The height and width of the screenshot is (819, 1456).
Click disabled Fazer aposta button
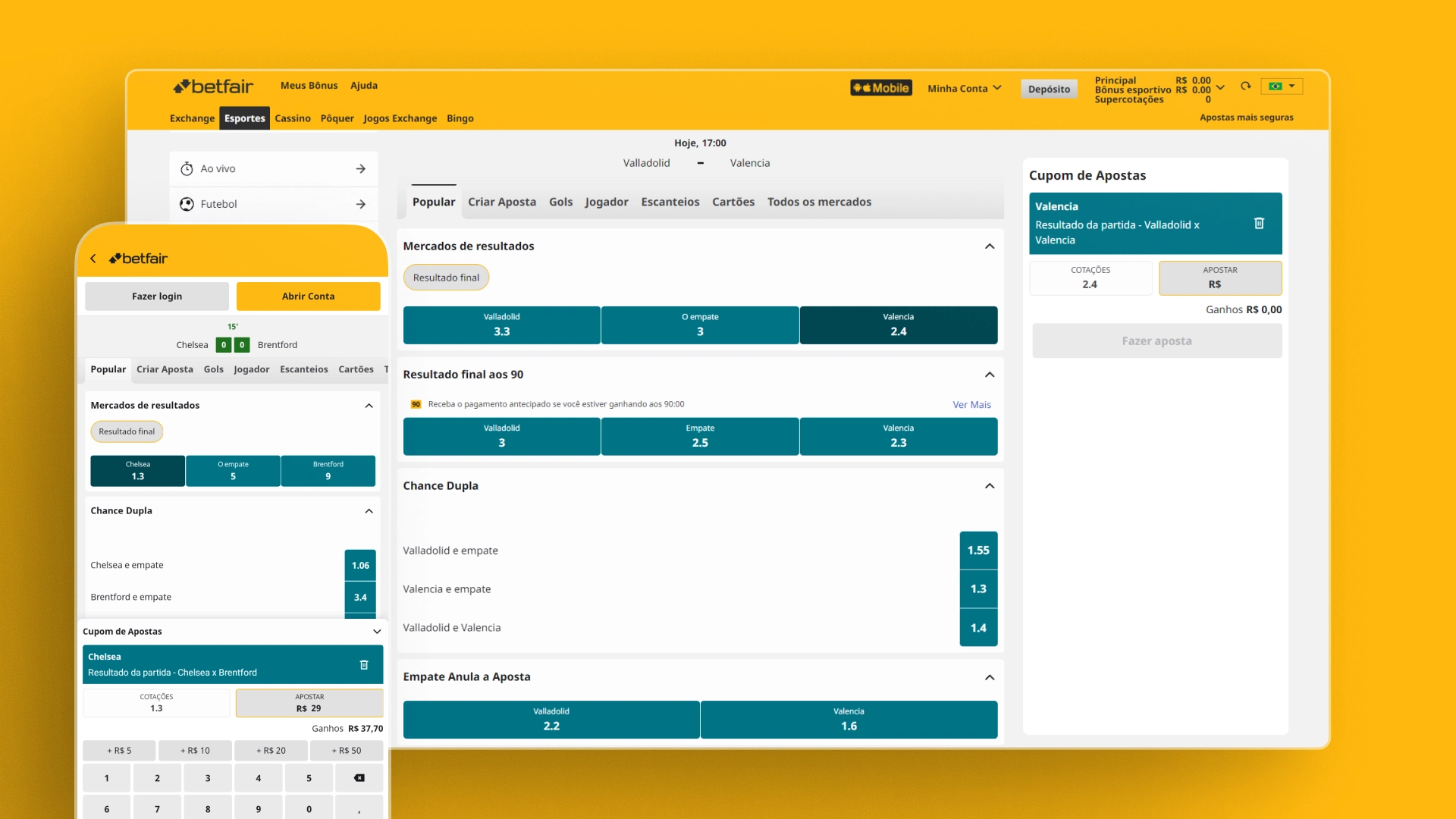(1156, 341)
